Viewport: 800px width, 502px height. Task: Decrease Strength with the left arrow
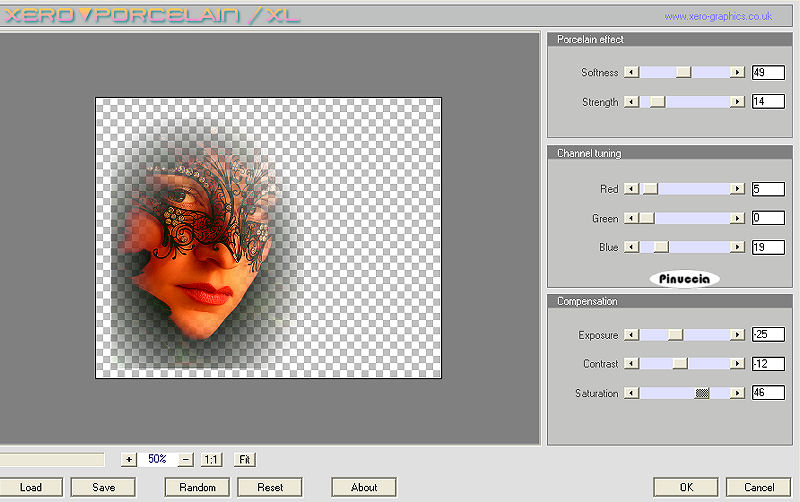pyautogui.click(x=632, y=102)
